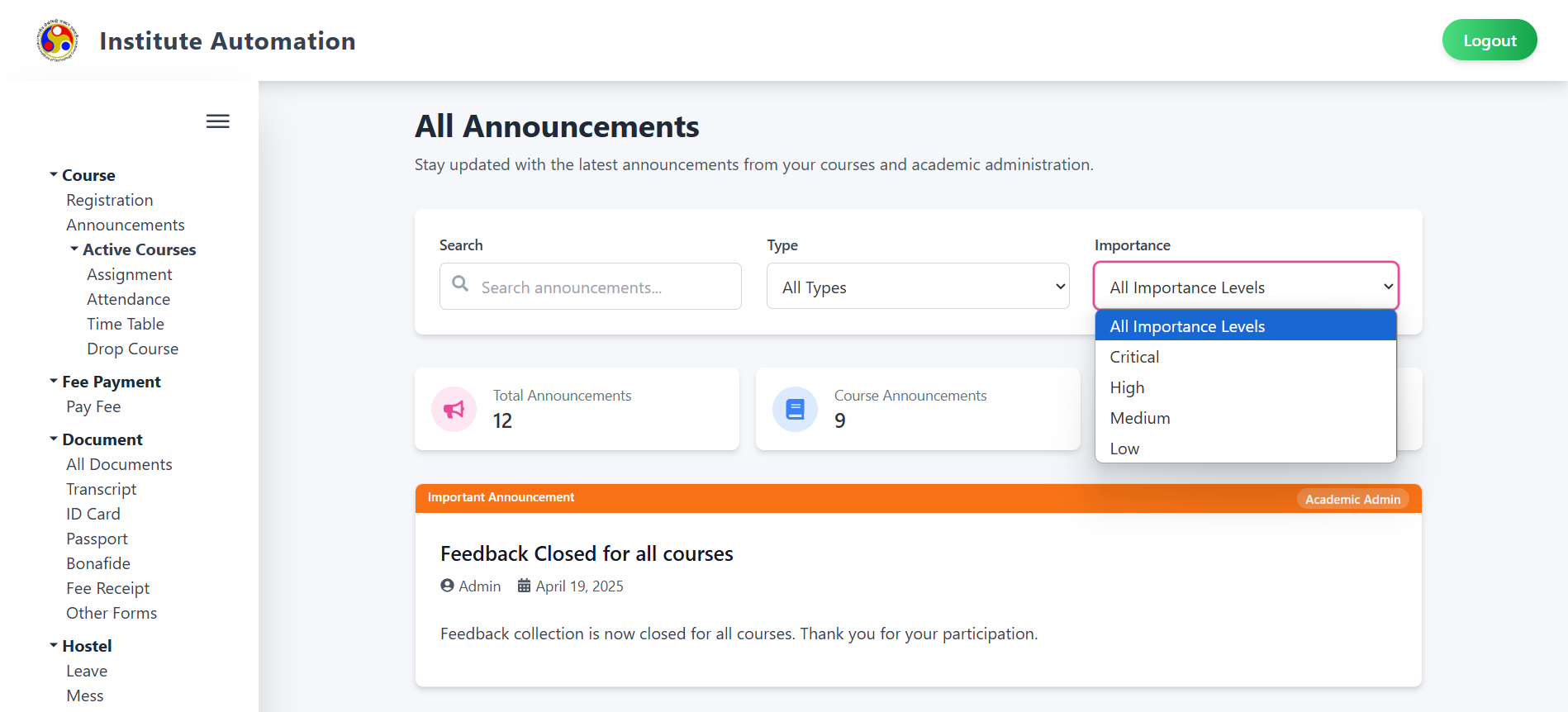Open the All Types dropdown

click(x=918, y=286)
